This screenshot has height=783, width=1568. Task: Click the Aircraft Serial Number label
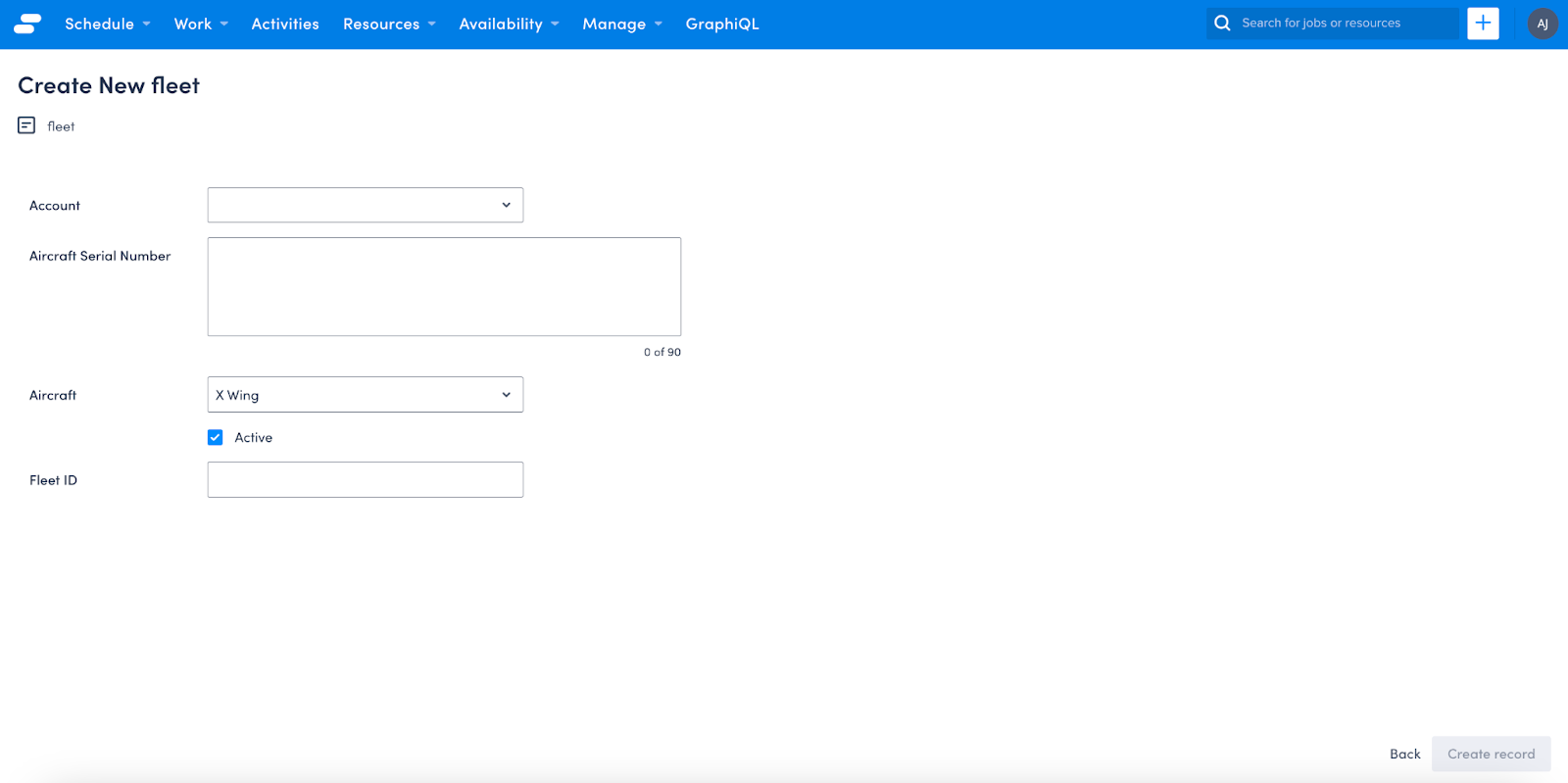click(100, 256)
